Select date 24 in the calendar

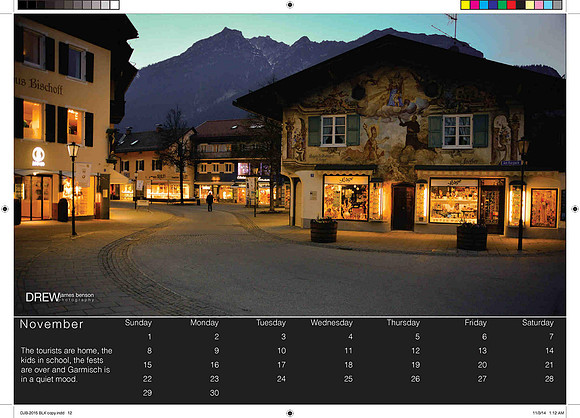coord(281,379)
